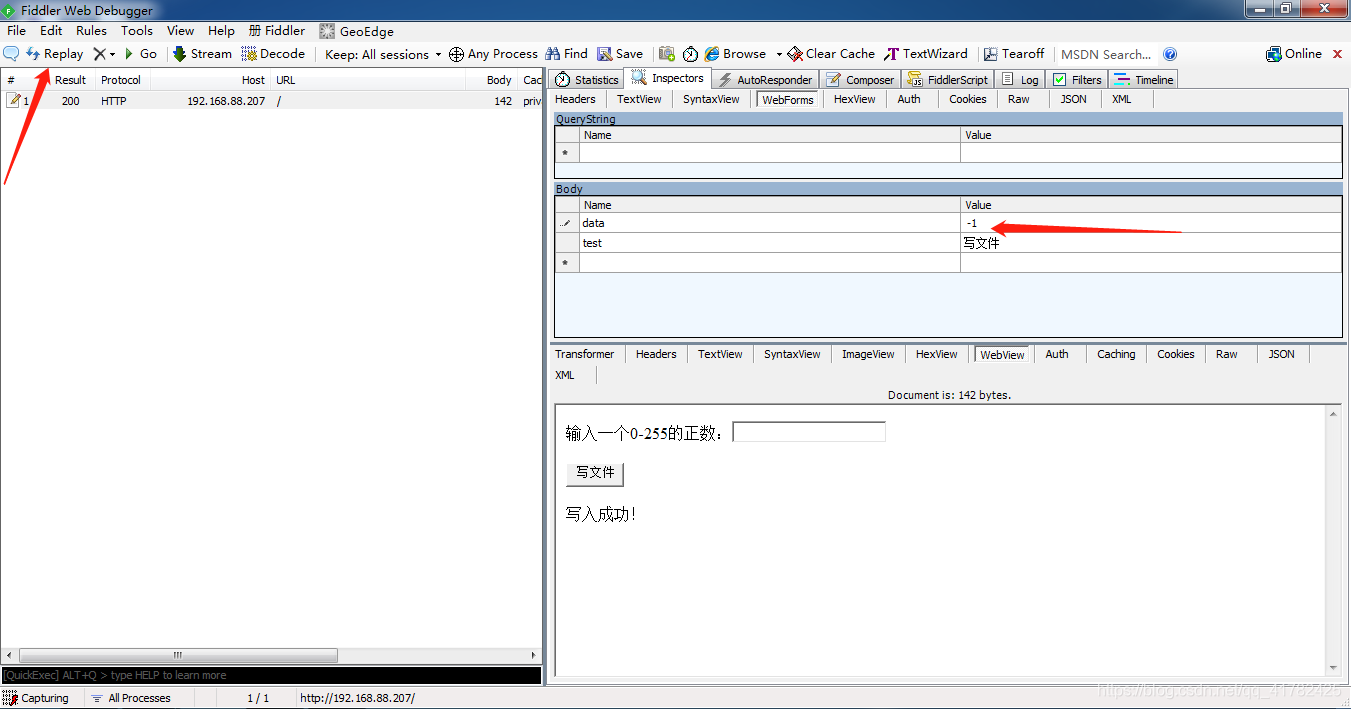1351x709 pixels.
Task: Open the View menu
Action: tap(181, 31)
